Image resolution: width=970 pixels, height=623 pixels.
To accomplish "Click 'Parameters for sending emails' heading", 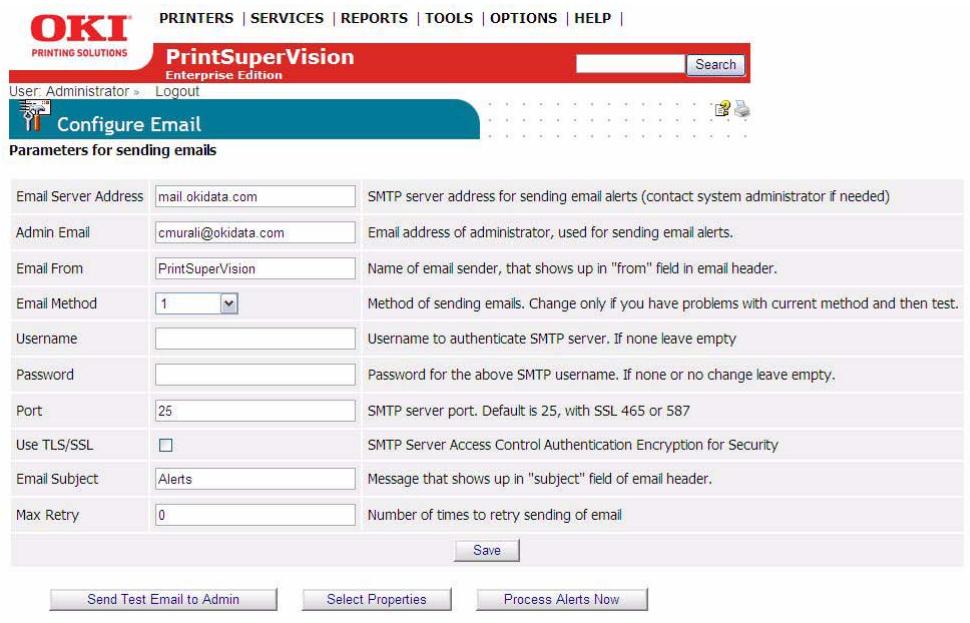I will click(113, 150).
